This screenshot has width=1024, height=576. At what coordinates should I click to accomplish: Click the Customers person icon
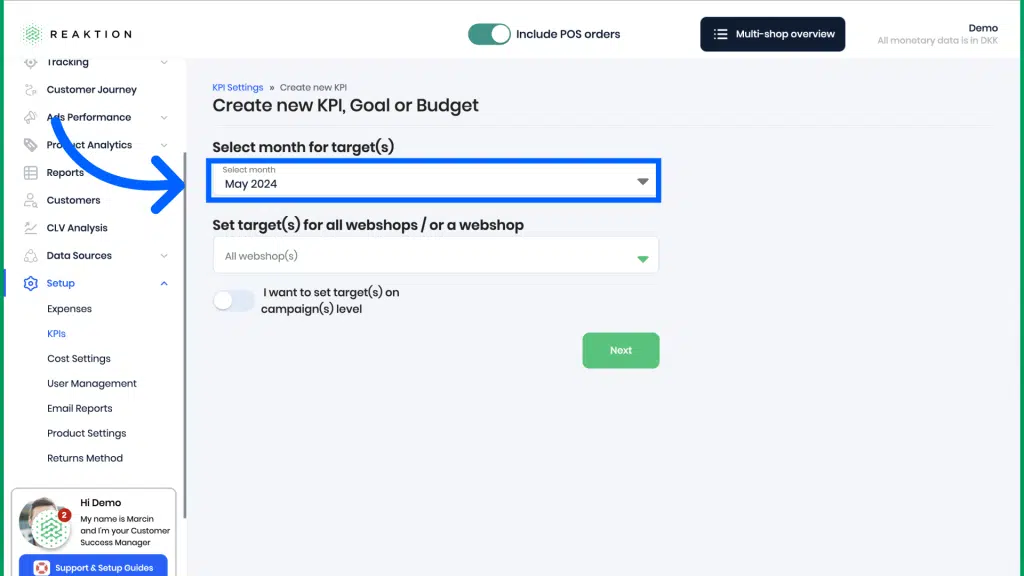tap(31, 200)
